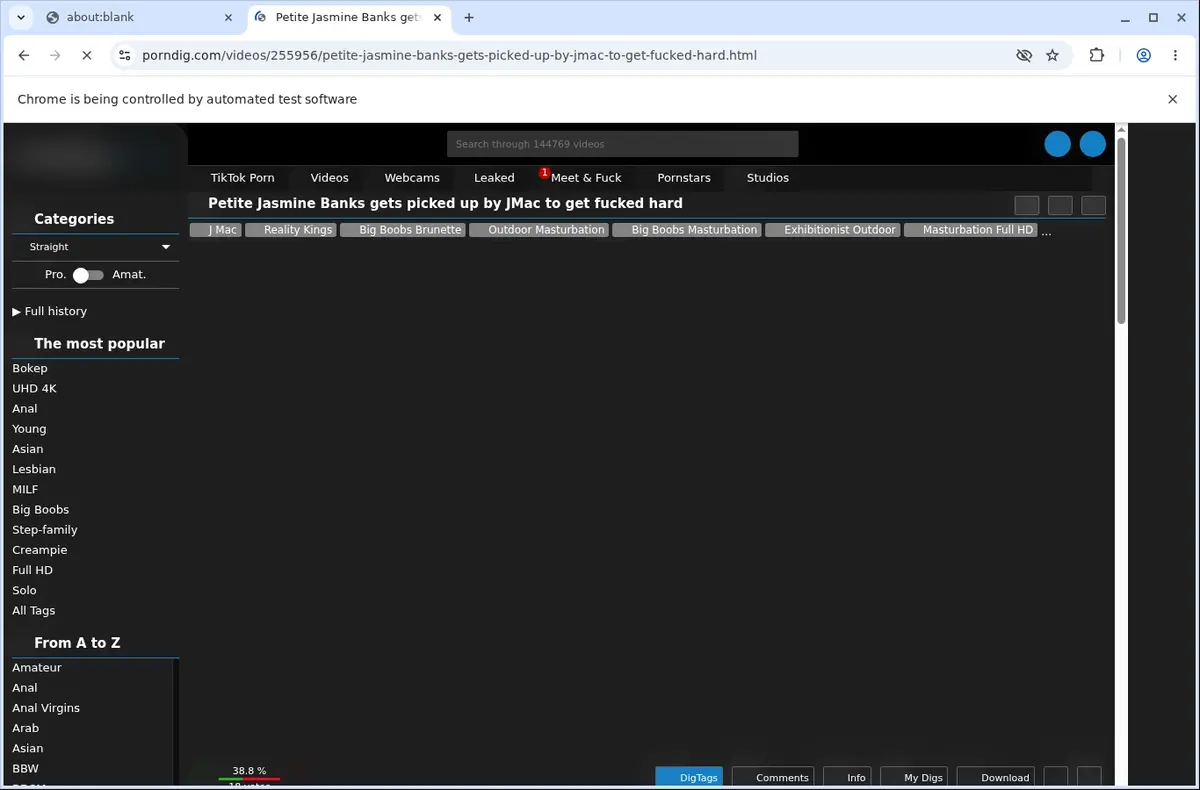
Task: Open the Bokep category link
Action: tap(30, 368)
